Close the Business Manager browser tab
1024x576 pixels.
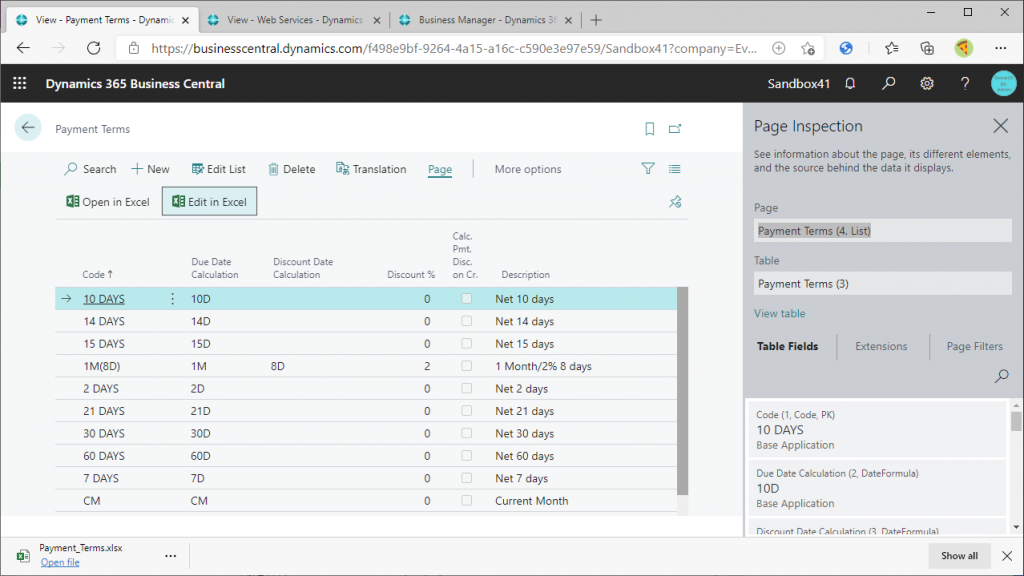coord(568,20)
